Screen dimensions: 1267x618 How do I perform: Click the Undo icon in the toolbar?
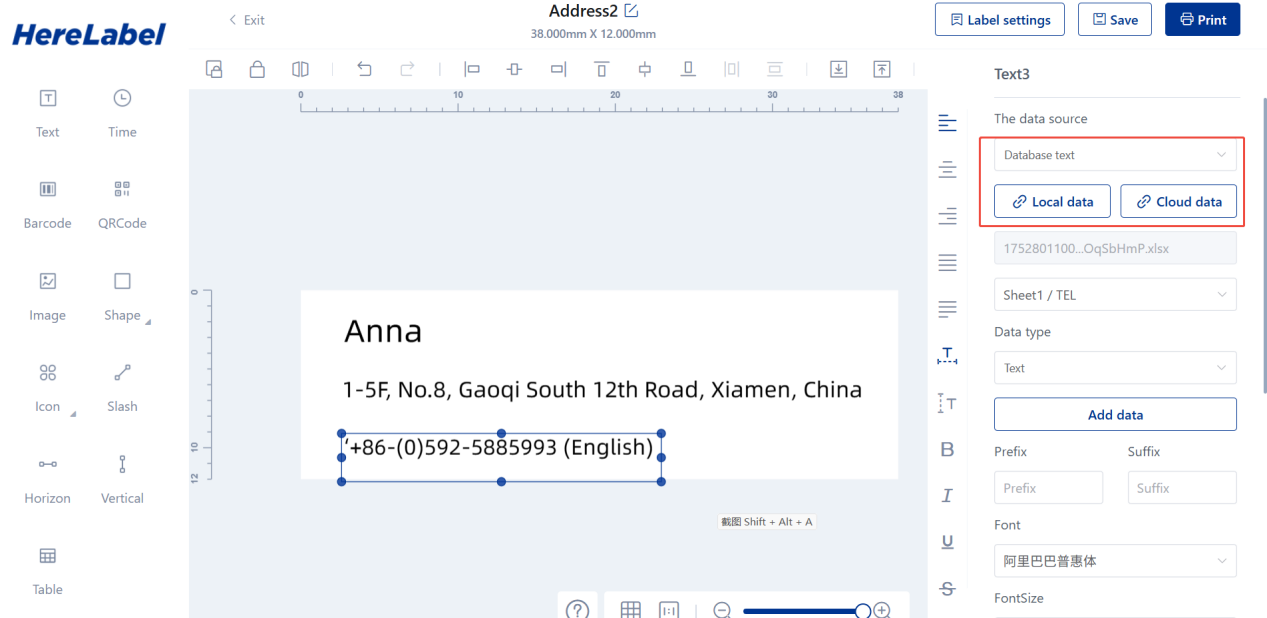(364, 69)
